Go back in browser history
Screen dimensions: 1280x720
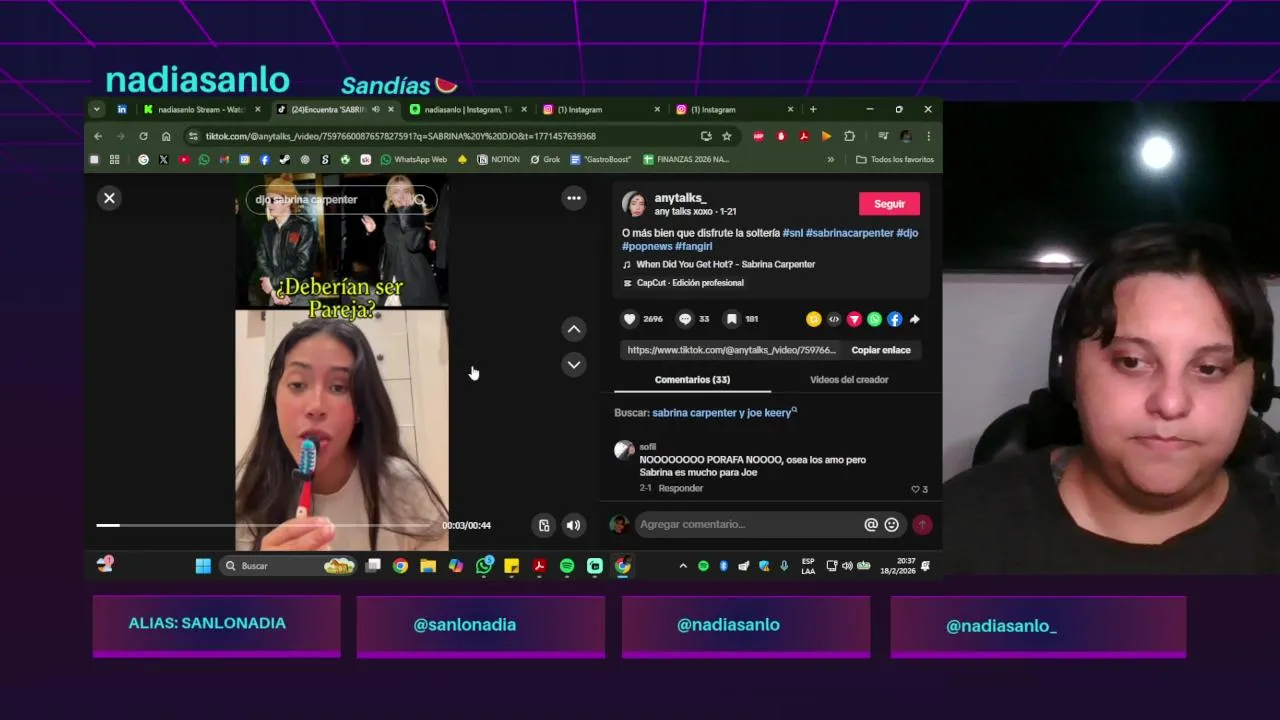98,136
